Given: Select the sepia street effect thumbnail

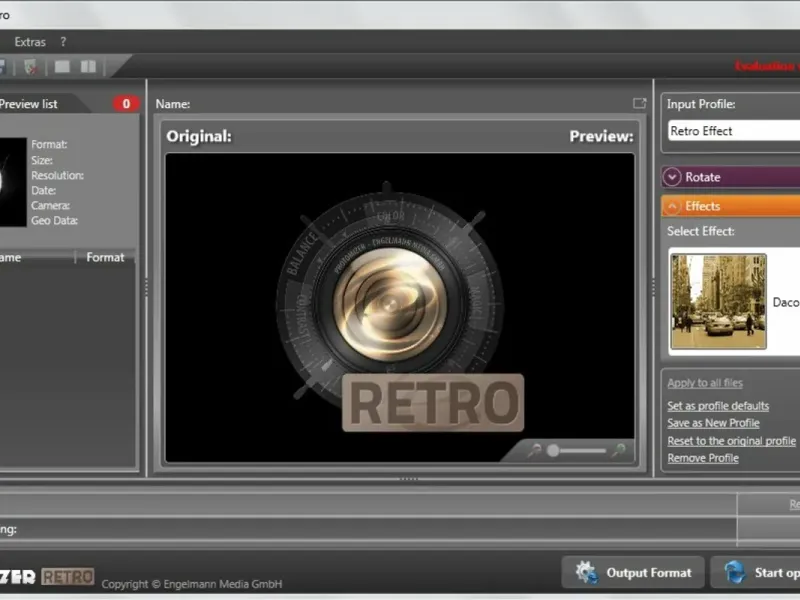Looking at the screenshot, I should pos(718,302).
